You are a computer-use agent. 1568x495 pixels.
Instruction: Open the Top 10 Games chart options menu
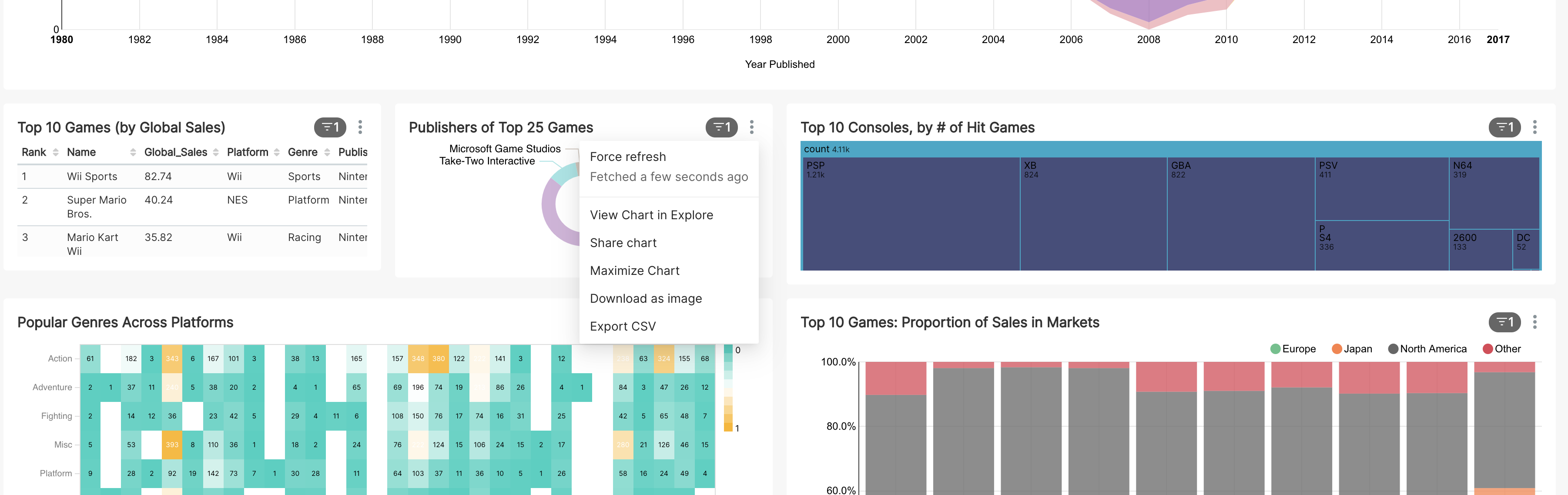click(360, 128)
